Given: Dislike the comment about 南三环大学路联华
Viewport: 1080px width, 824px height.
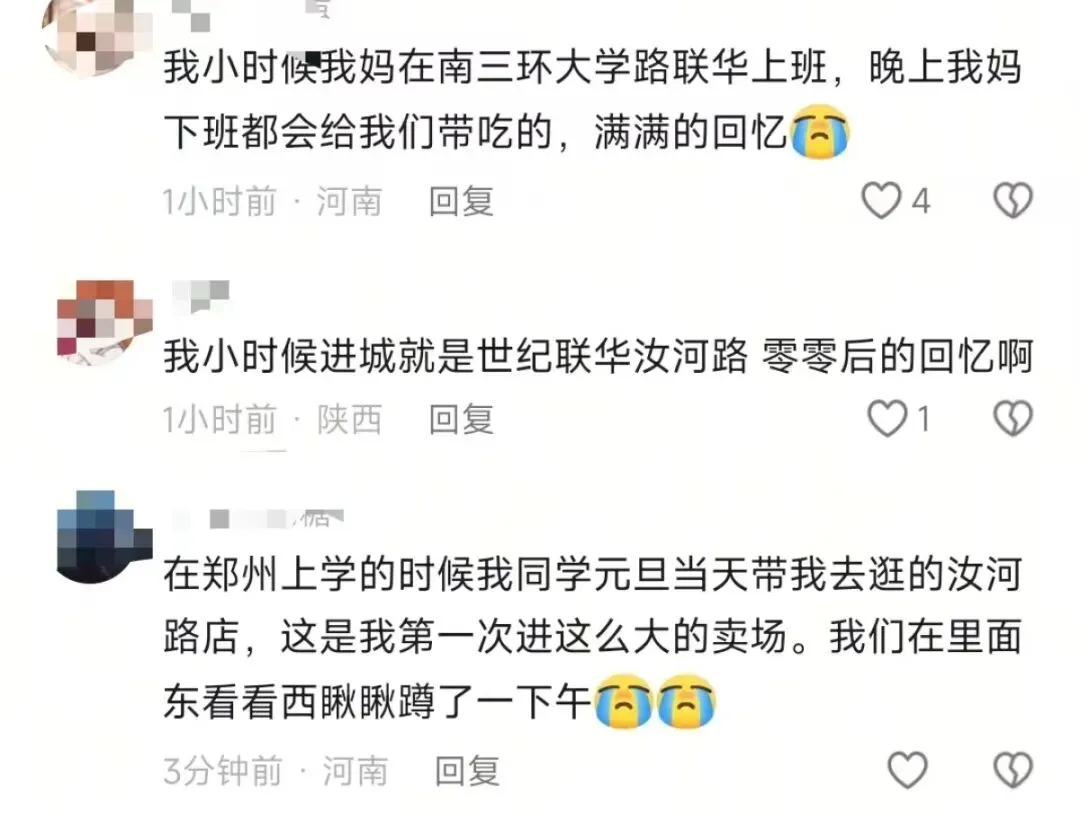Looking at the screenshot, I should tap(1012, 200).
